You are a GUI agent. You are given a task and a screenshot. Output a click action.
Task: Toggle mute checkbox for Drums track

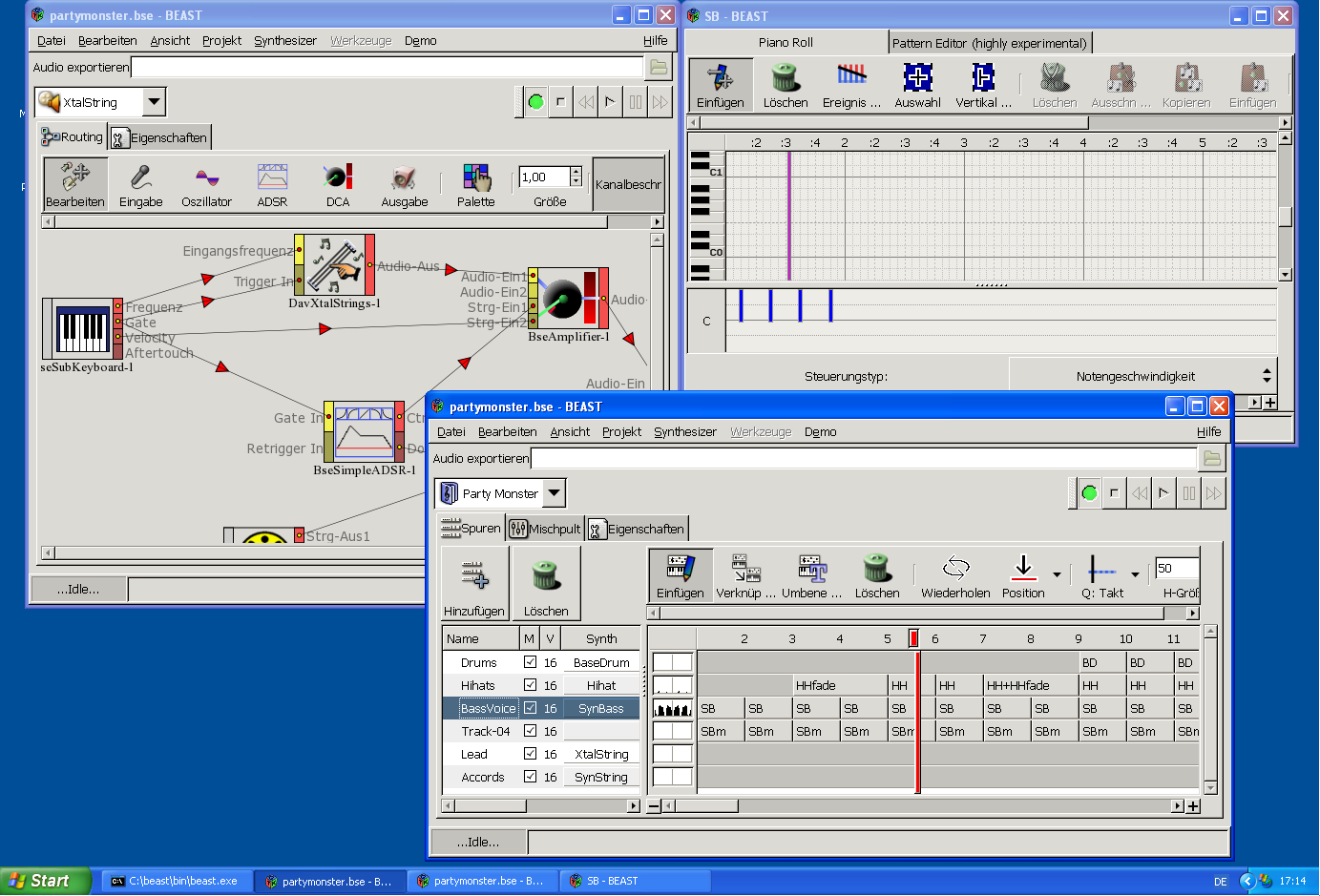[530, 662]
